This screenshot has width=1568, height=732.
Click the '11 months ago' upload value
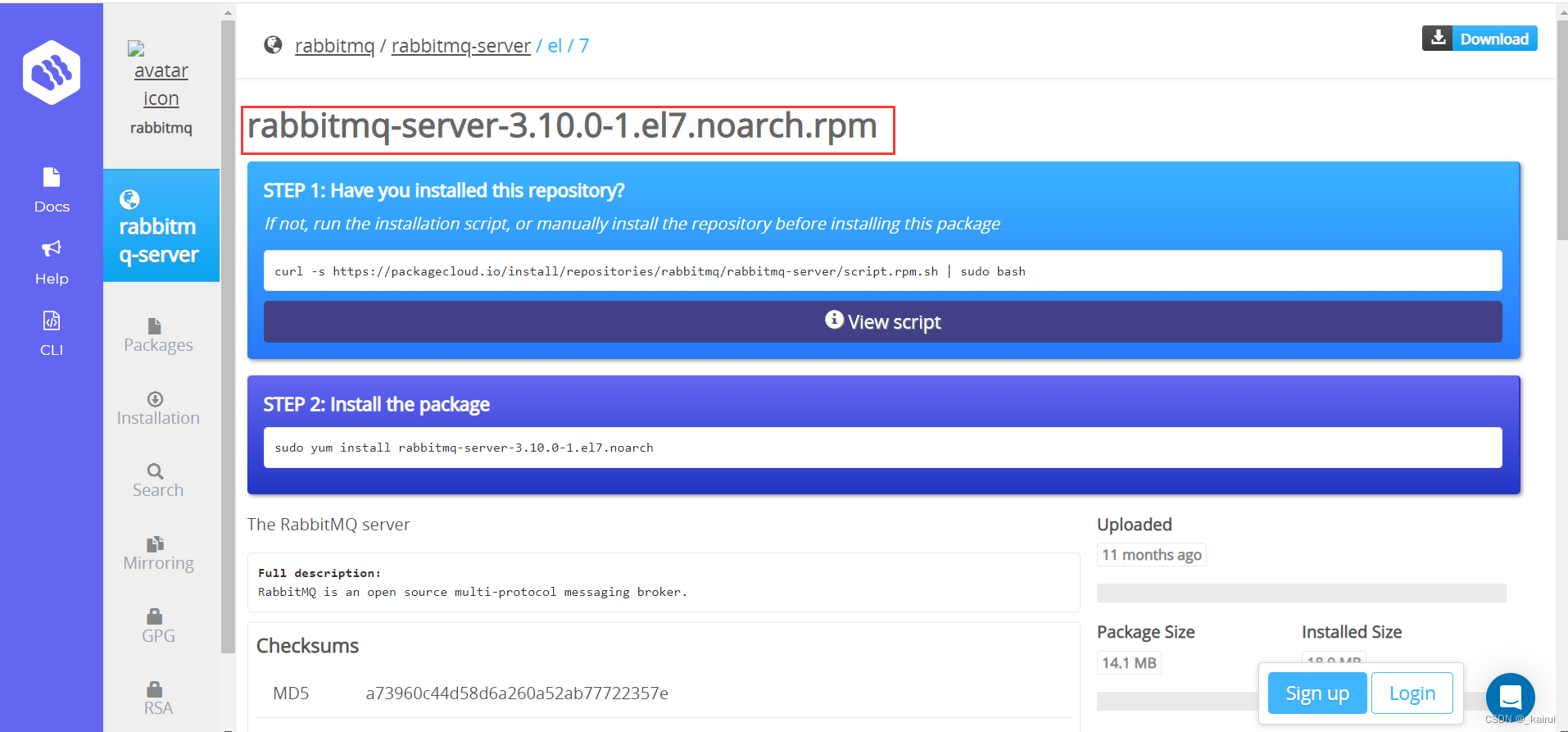1152,555
